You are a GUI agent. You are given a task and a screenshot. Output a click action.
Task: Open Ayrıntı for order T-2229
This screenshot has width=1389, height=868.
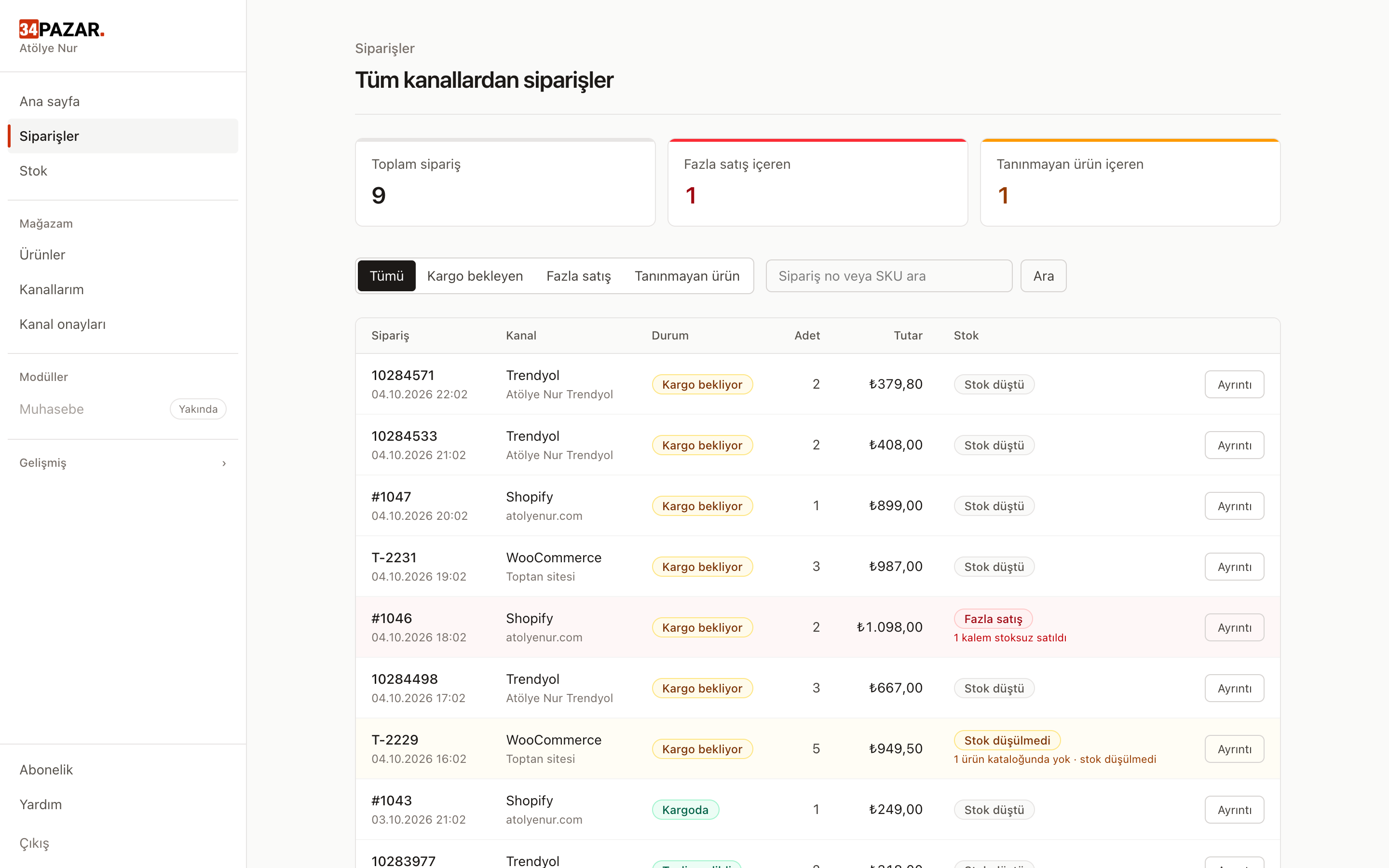1235,749
